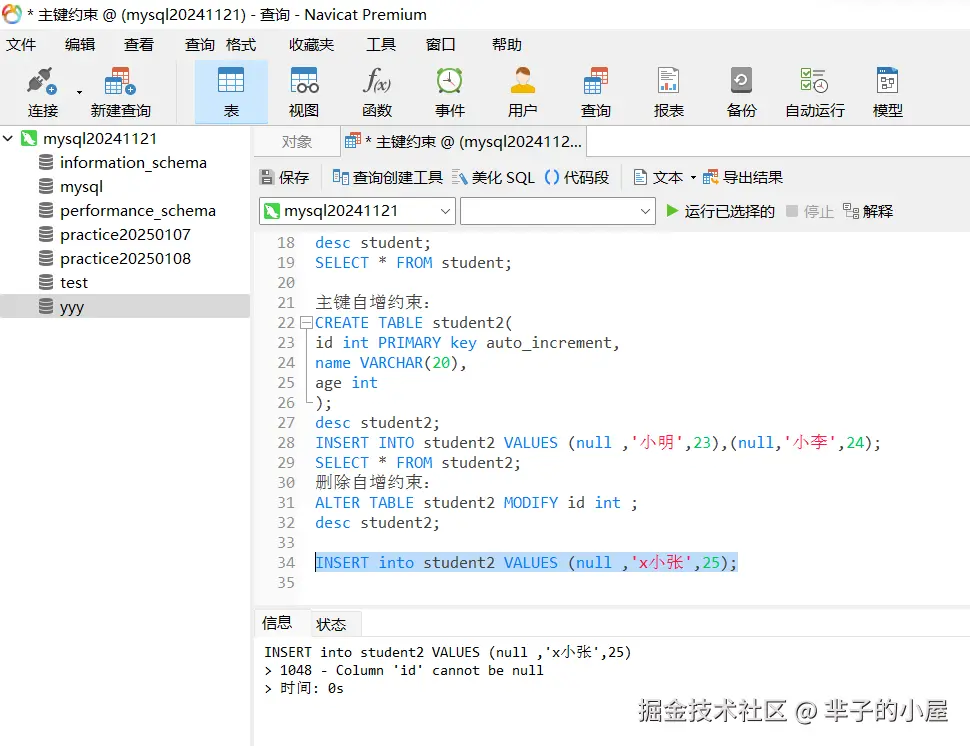Screen dimensions: 970x746
Task: Select the 表 (Table) toolbar icon
Action: pyautogui.click(x=231, y=92)
